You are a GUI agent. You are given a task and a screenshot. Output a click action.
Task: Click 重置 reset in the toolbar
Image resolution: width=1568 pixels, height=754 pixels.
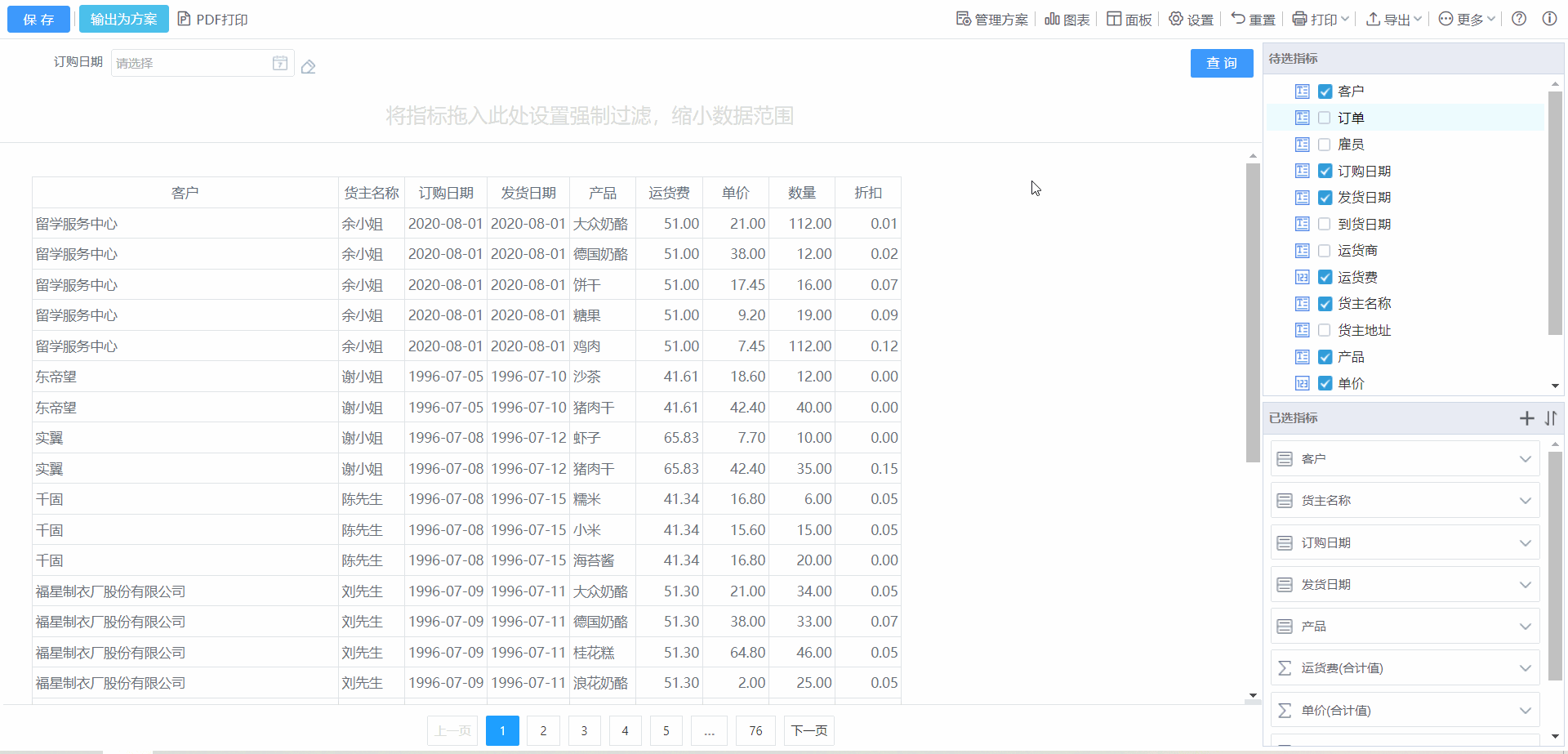[x=1253, y=20]
